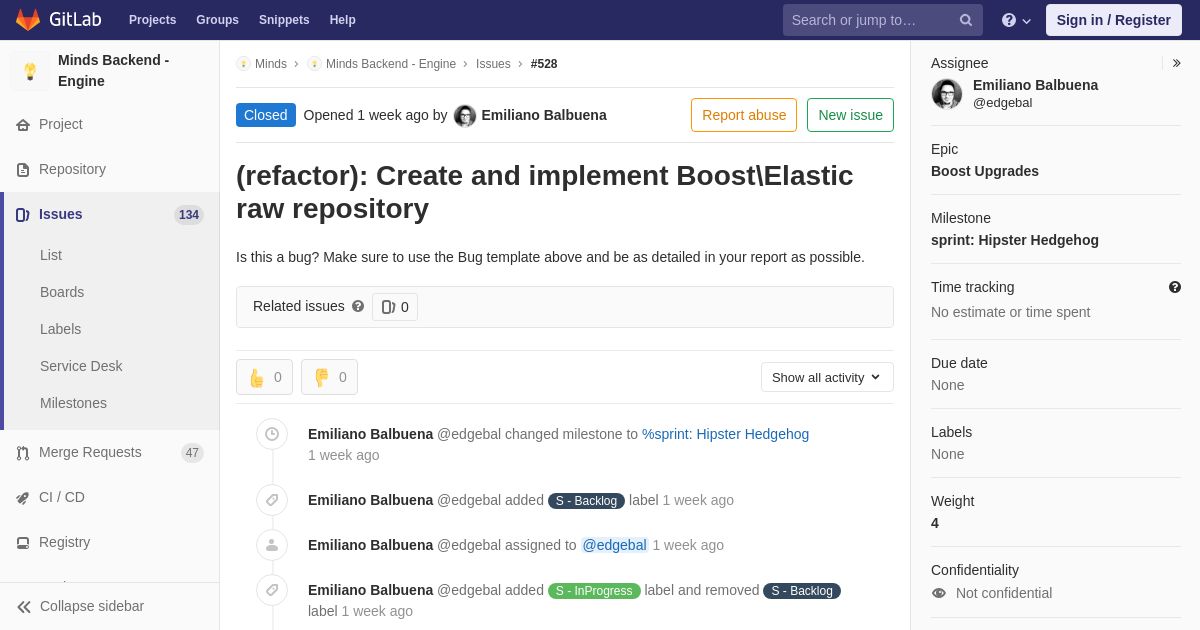Click Emiliano Balbuena author name in header
Screen dimensions: 1200x630
click(544, 115)
